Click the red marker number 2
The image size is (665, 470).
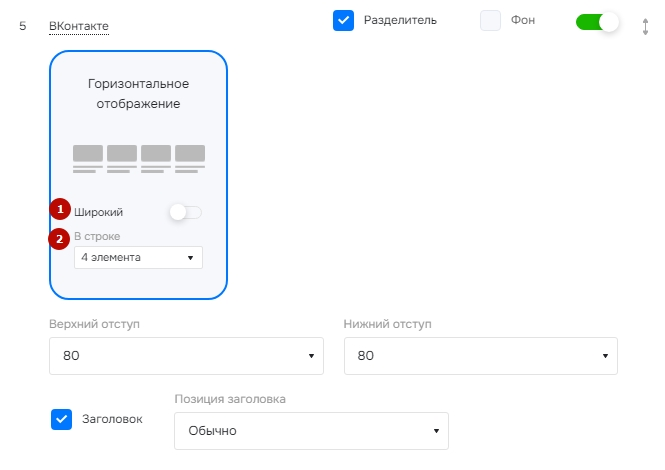pos(59,239)
